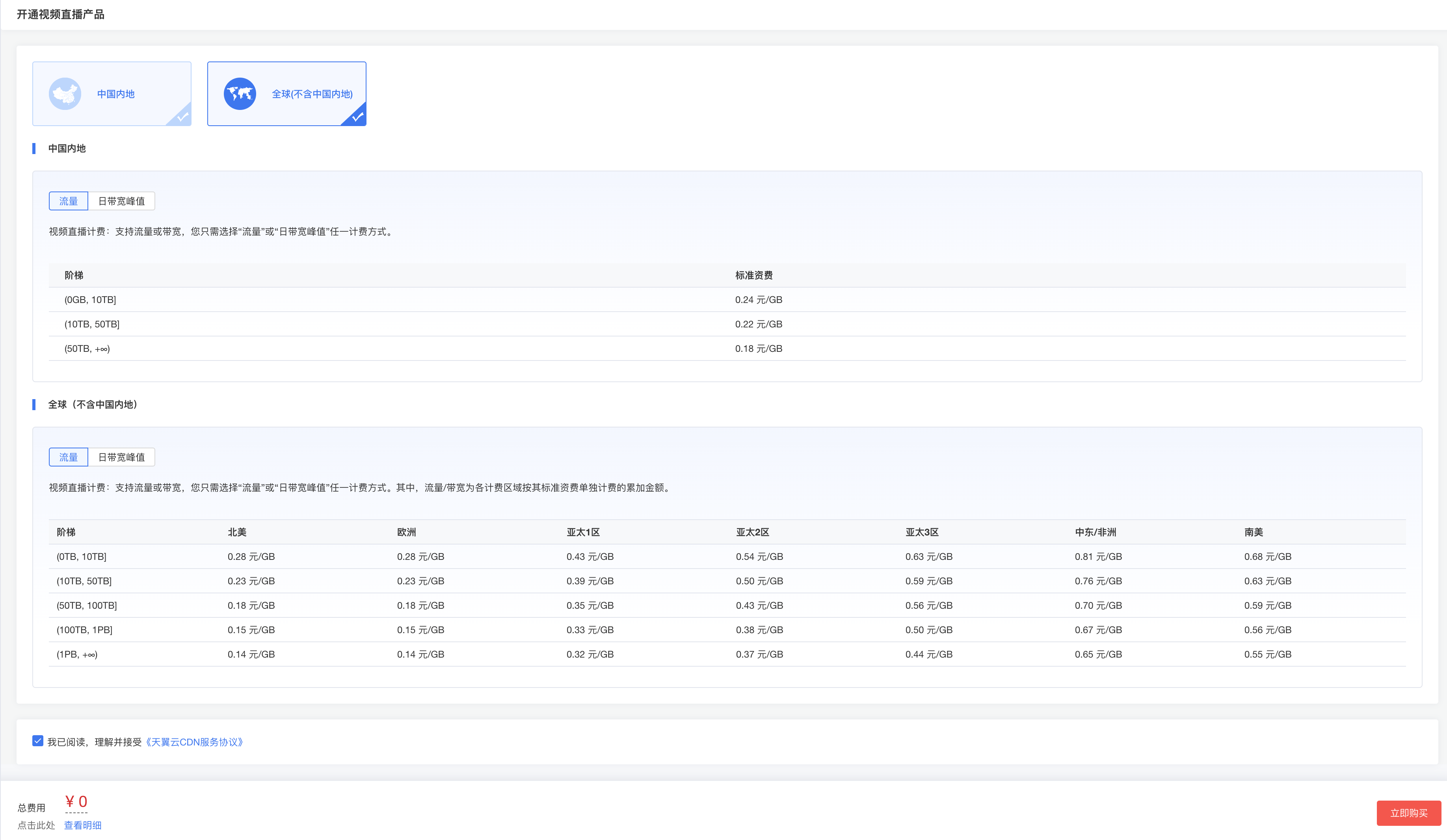Viewport: 1447px width, 840px height.
Task: Click the 0.22 元/GB price cell
Action: click(759, 324)
